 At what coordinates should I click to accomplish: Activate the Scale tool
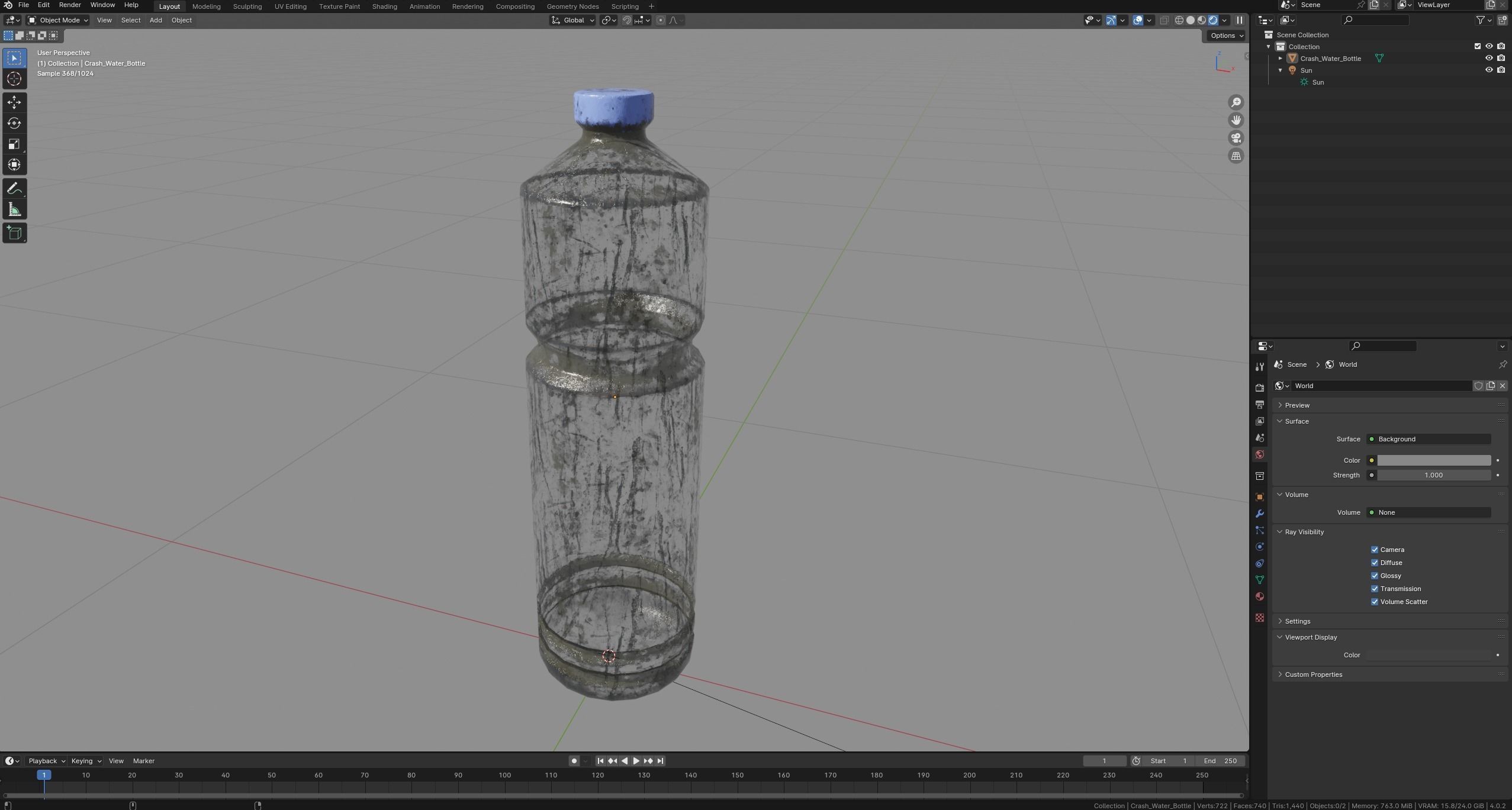point(14,144)
